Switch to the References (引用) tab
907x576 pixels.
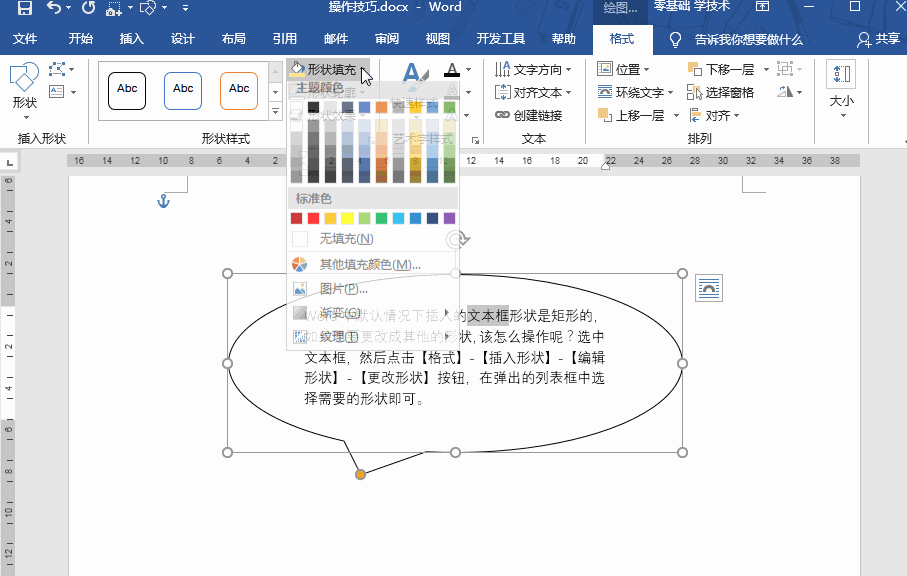[x=284, y=39]
